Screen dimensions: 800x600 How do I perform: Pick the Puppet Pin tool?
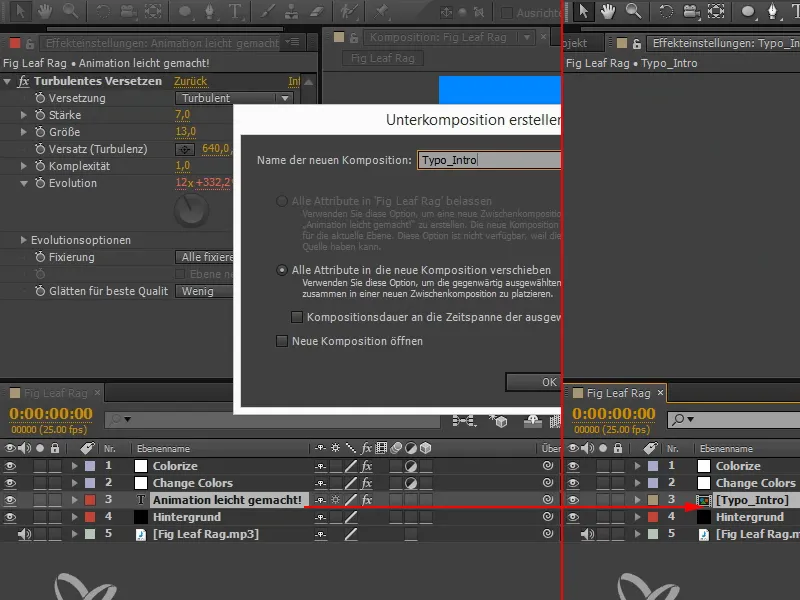(x=381, y=11)
